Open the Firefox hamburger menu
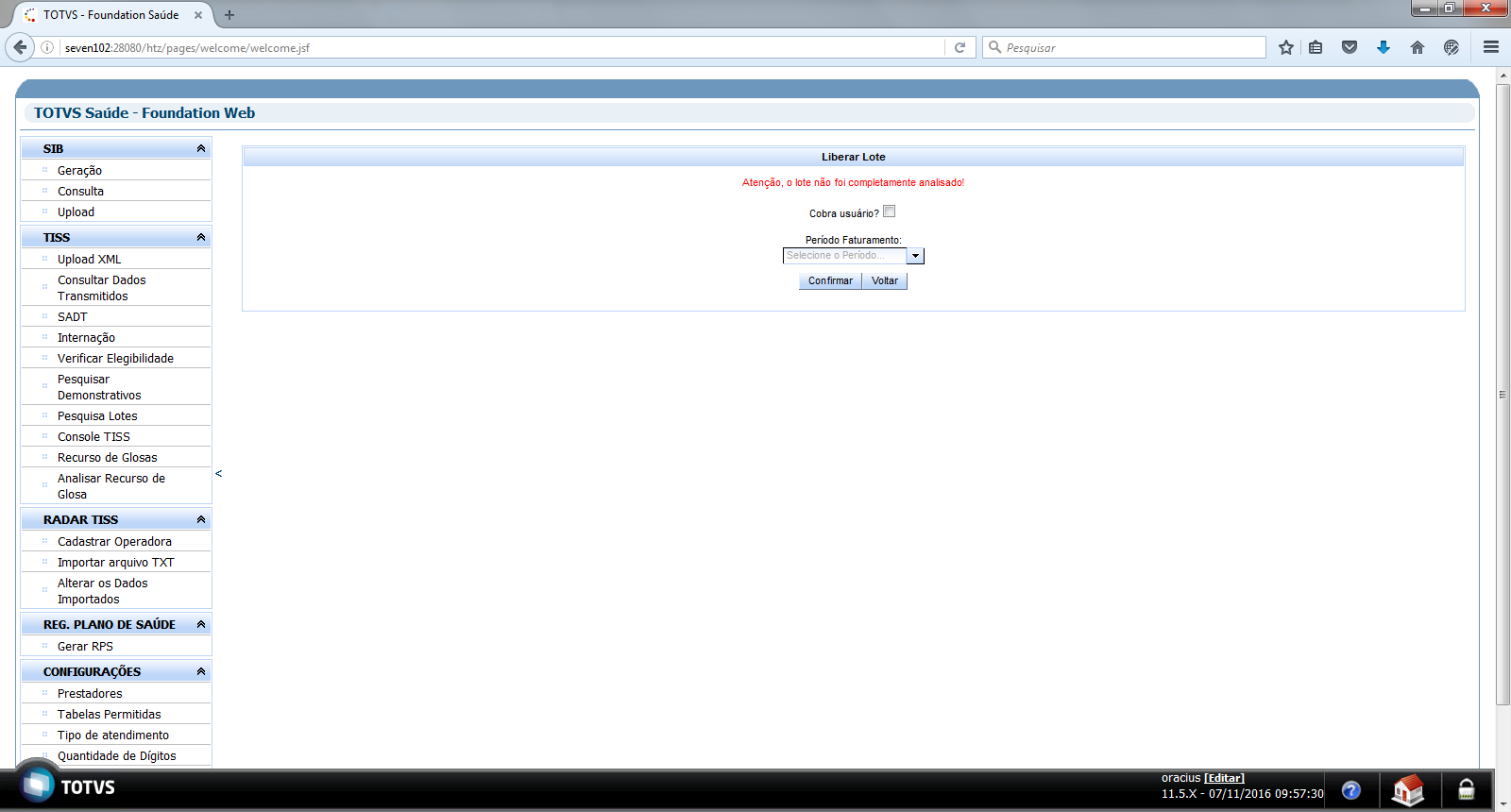This screenshot has height=812, width=1511. (x=1491, y=47)
